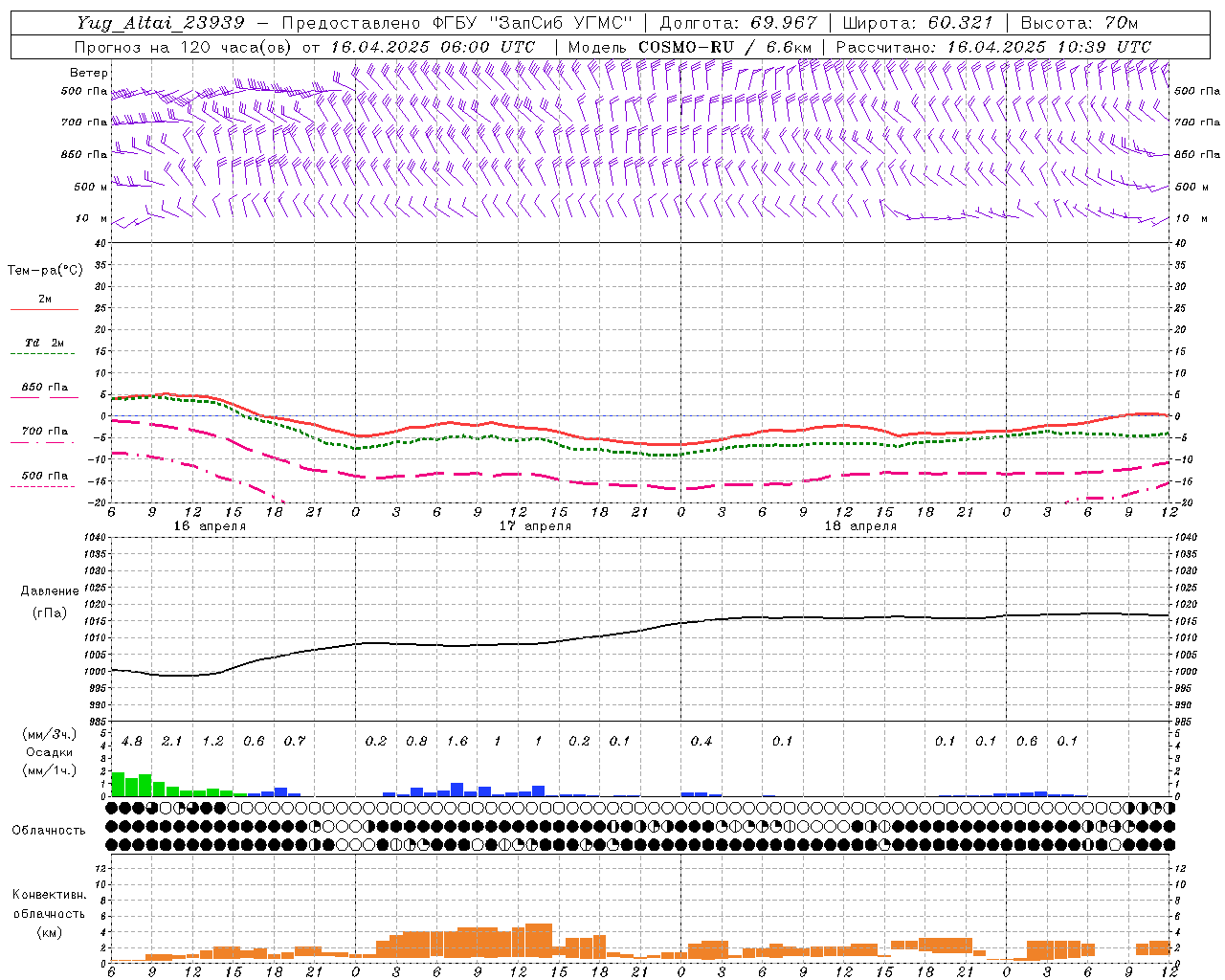Select the precipitation value 1.6
Viewport: 1225px width, 980px height.
[457, 742]
